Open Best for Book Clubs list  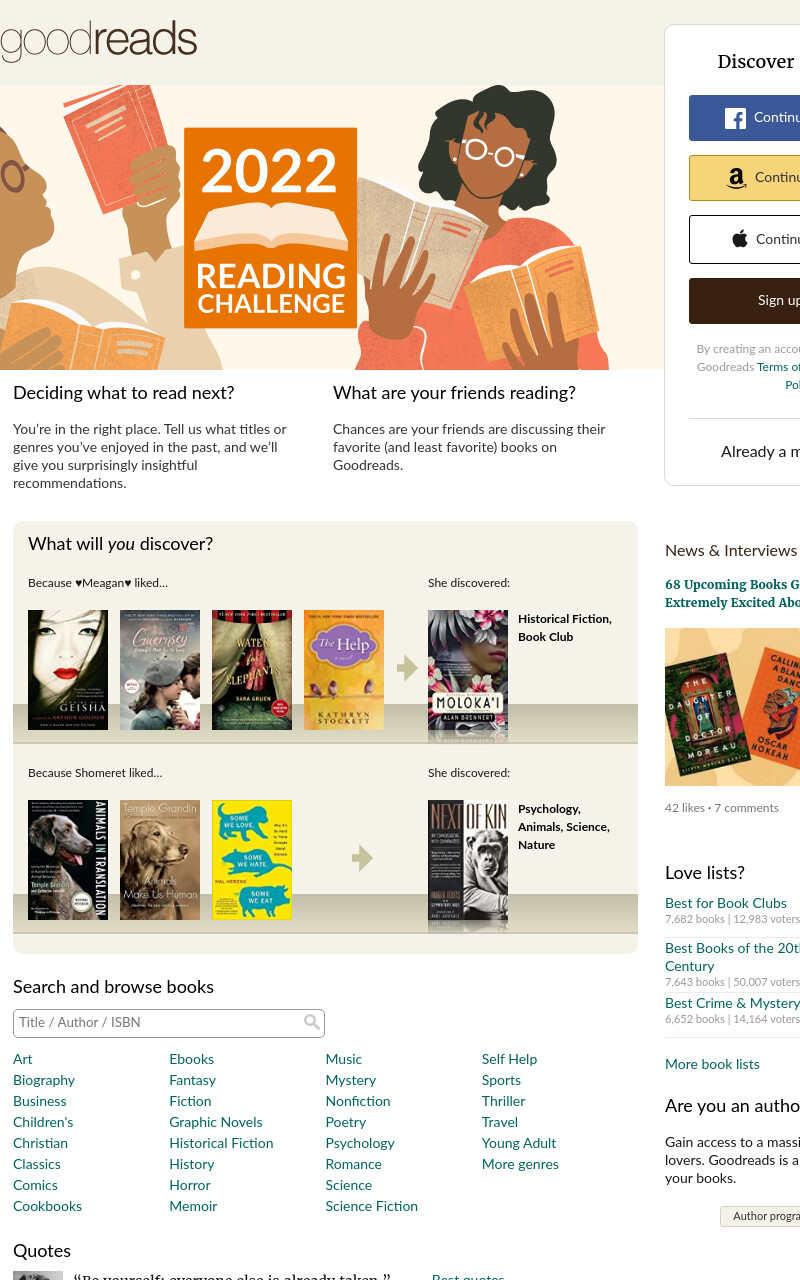tap(726, 903)
